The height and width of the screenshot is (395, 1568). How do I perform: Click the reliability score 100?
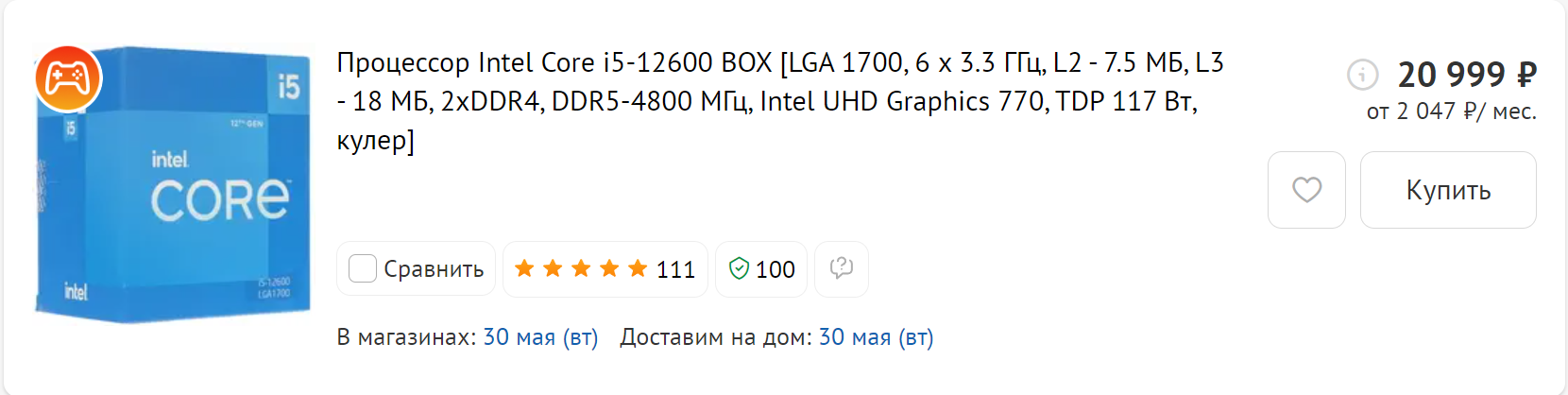coord(775,270)
